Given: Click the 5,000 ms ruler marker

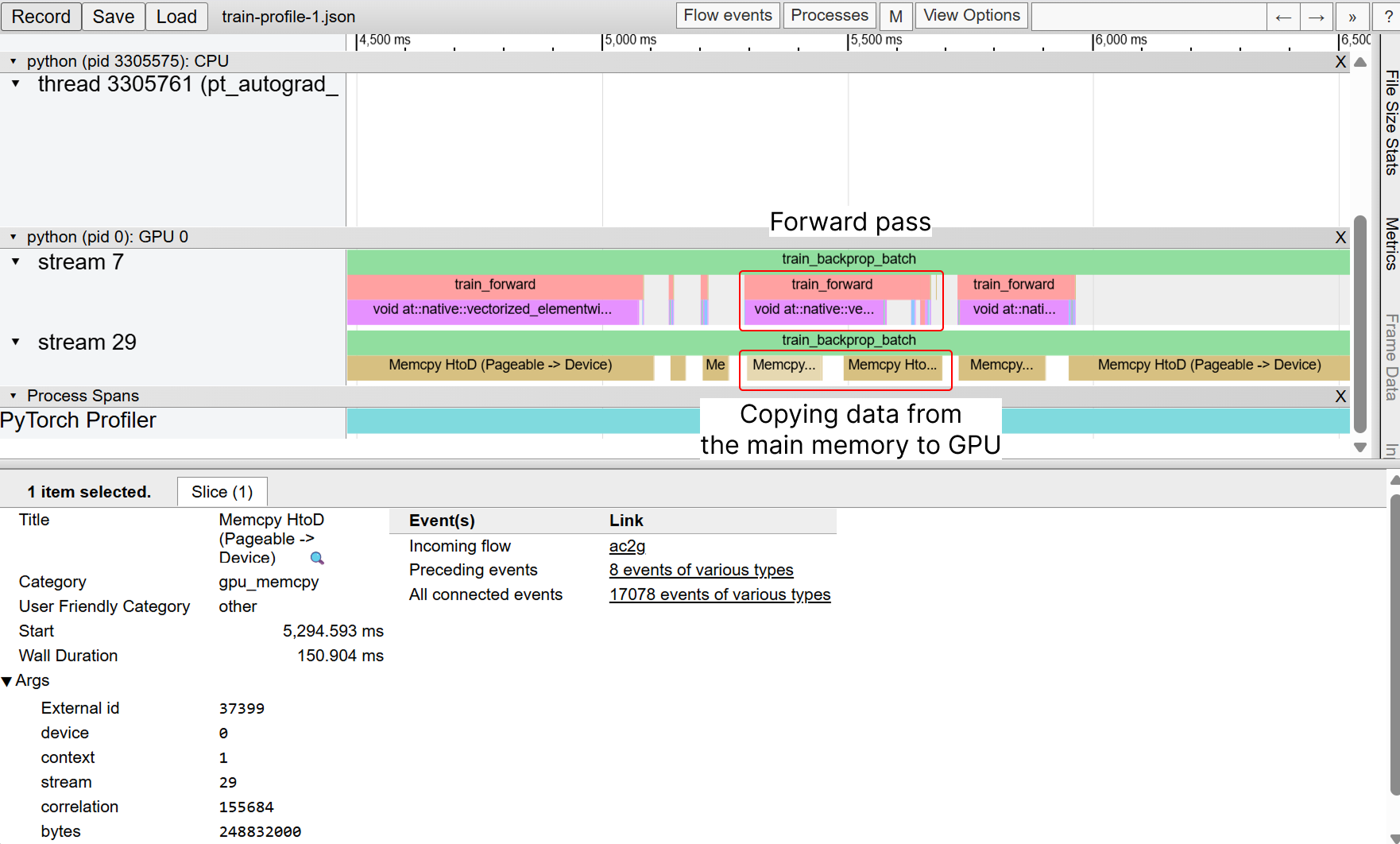Looking at the screenshot, I should coord(630,40).
